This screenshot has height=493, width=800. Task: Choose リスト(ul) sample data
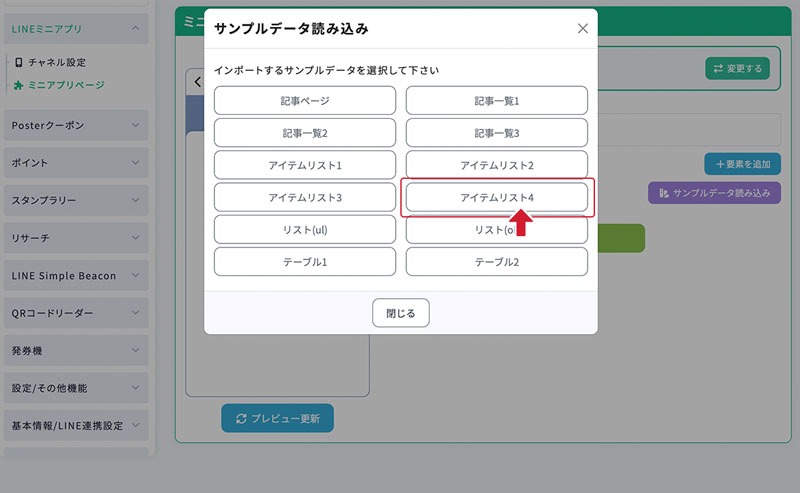[x=305, y=230]
